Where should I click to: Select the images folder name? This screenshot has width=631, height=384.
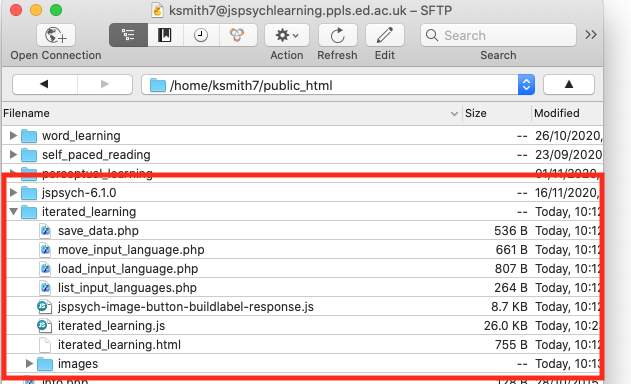pyautogui.click(x=78, y=364)
